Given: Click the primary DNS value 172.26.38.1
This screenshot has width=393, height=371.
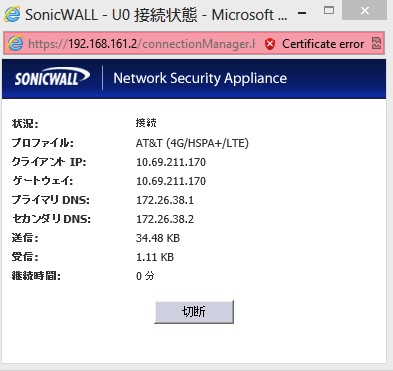Looking at the screenshot, I should [x=165, y=200].
